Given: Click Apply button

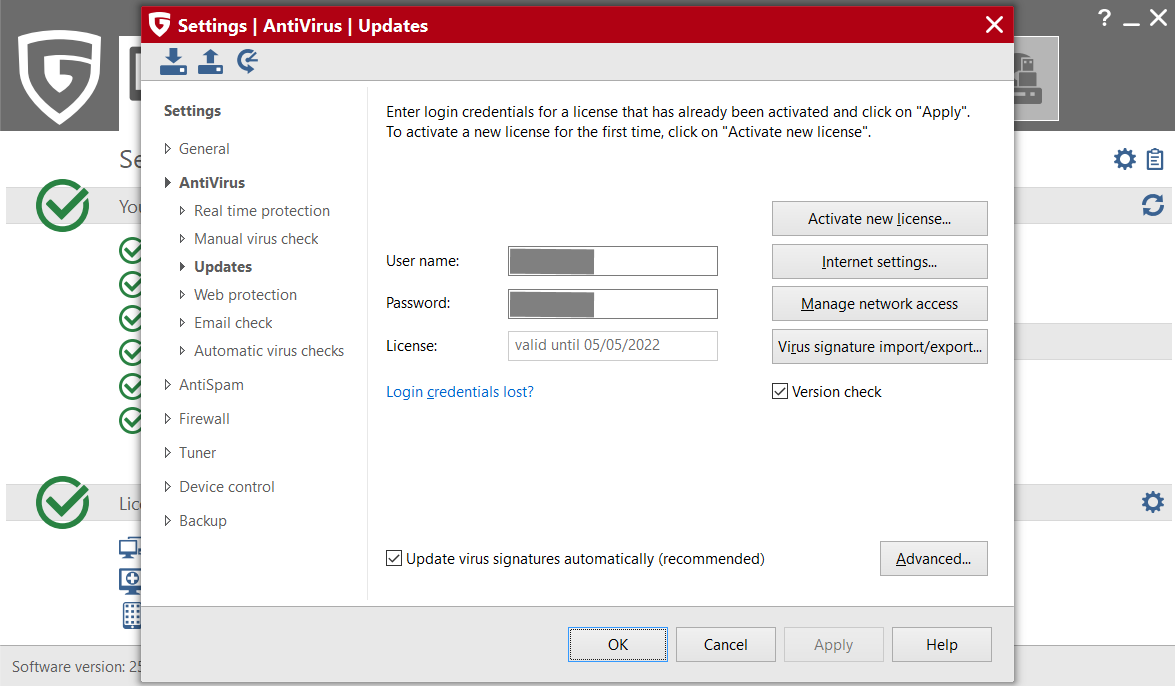Looking at the screenshot, I should [x=833, y=645].
